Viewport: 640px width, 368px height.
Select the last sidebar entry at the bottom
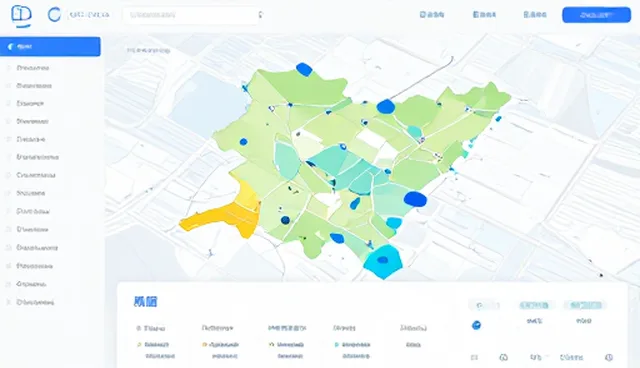click(x=35, y=302)
